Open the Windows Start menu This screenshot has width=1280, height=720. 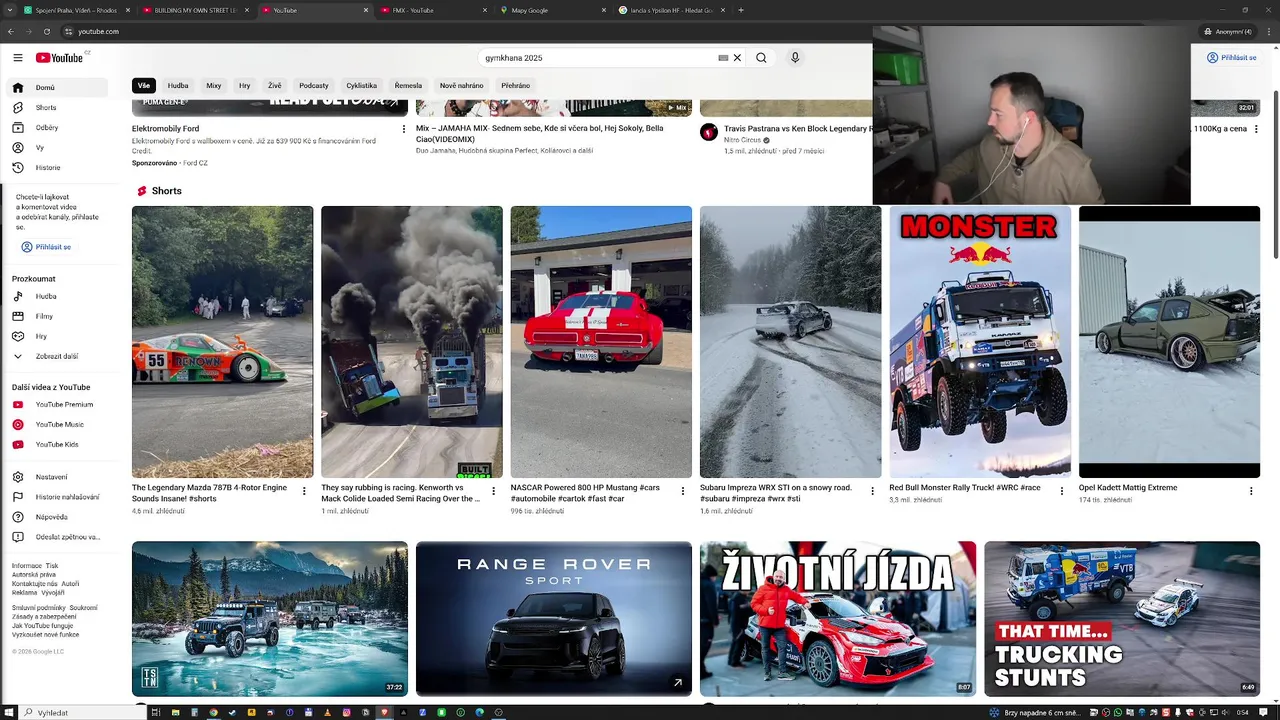tap(9, 712)
